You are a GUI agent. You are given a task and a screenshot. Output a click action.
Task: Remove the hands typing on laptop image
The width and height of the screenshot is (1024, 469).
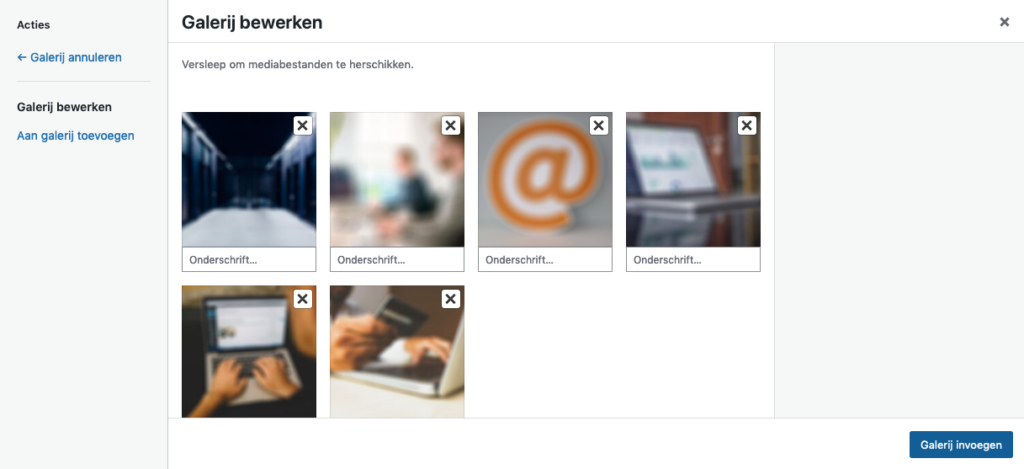(302, 299)
